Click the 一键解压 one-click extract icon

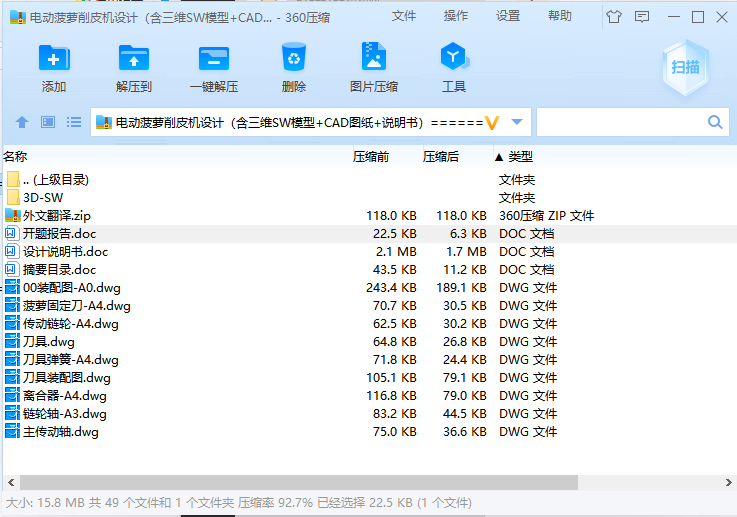tap(214, 58)
